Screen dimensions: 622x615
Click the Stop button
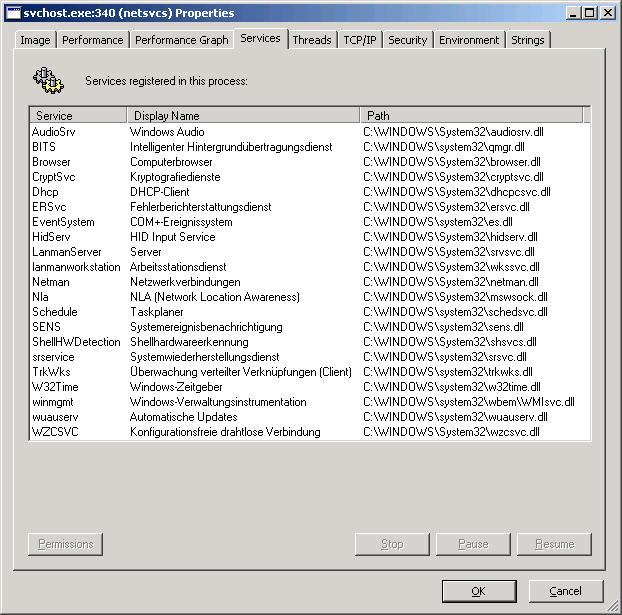(x=392, y=544)
